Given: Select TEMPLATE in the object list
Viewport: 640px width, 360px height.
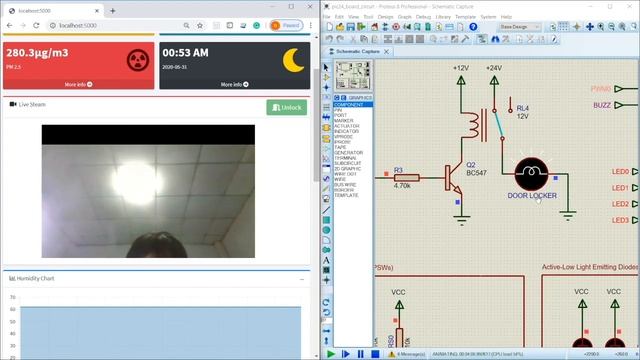Looking at the screenshot, I should [x=346, y=196].
